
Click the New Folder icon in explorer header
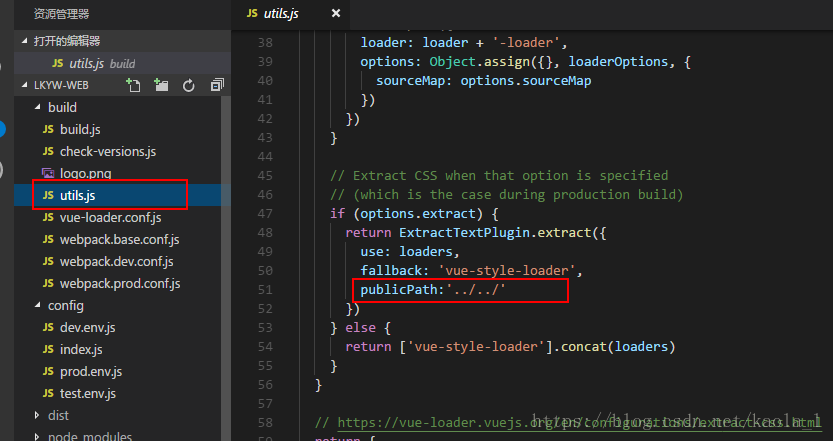tap(161, 85)
